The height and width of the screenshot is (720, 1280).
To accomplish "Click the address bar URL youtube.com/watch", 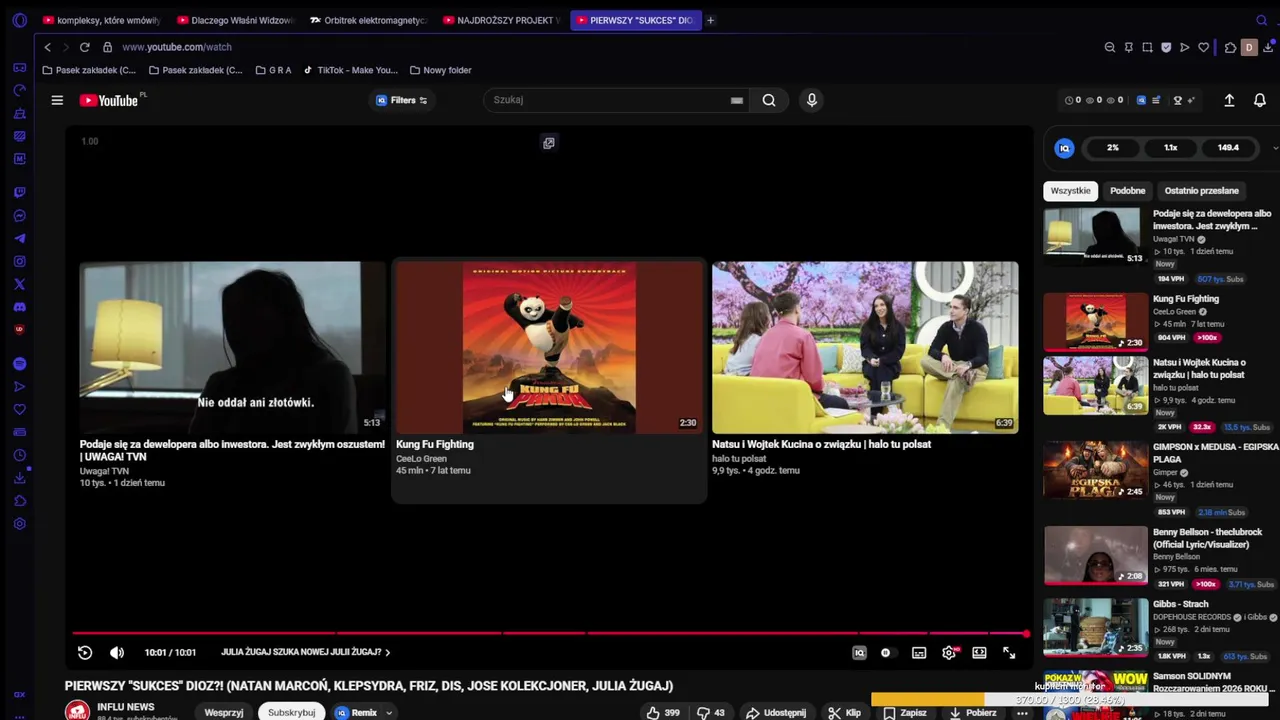I will coord(177,47).
